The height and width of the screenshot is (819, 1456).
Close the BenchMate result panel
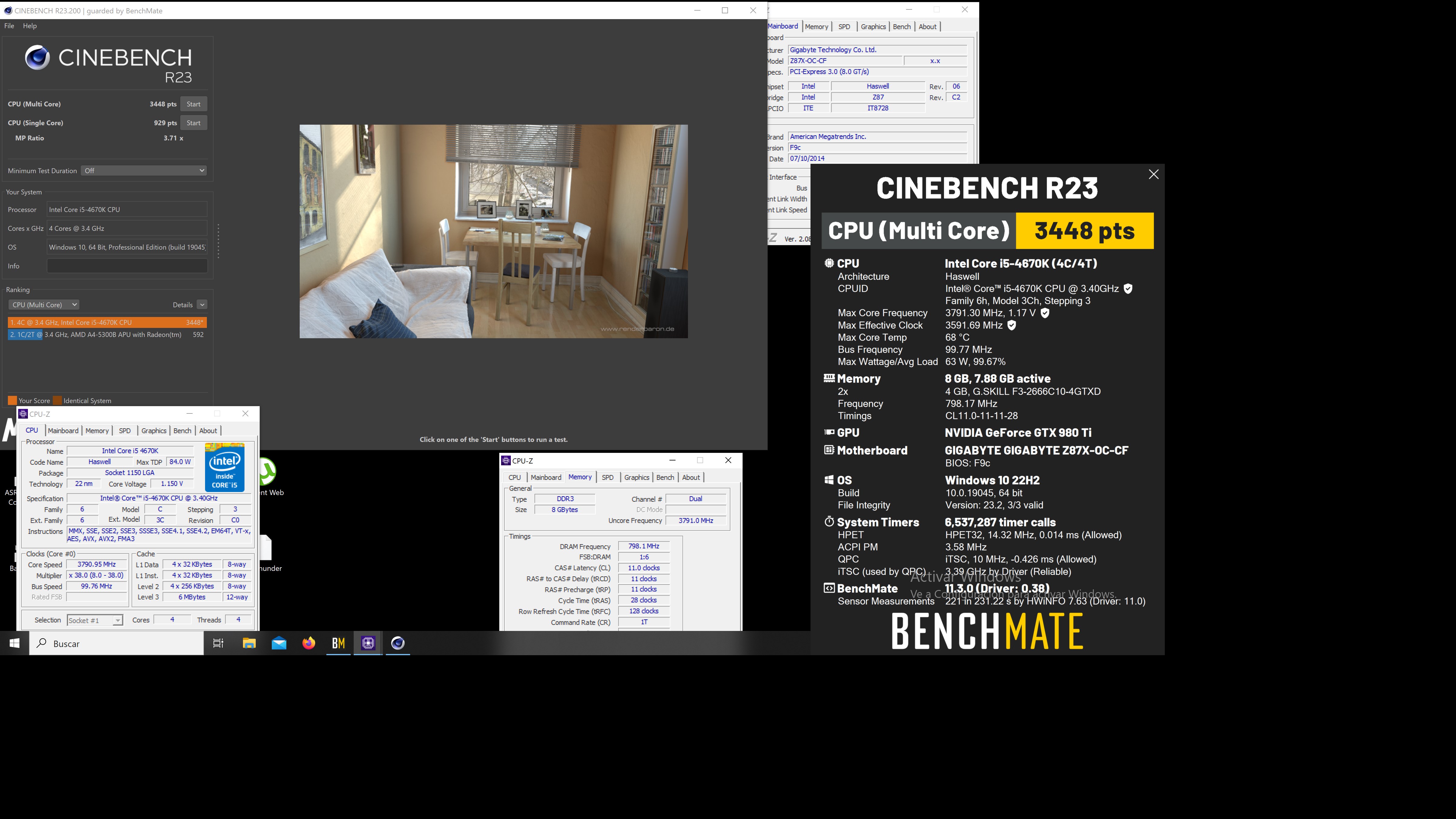[x=1154, y=175]
